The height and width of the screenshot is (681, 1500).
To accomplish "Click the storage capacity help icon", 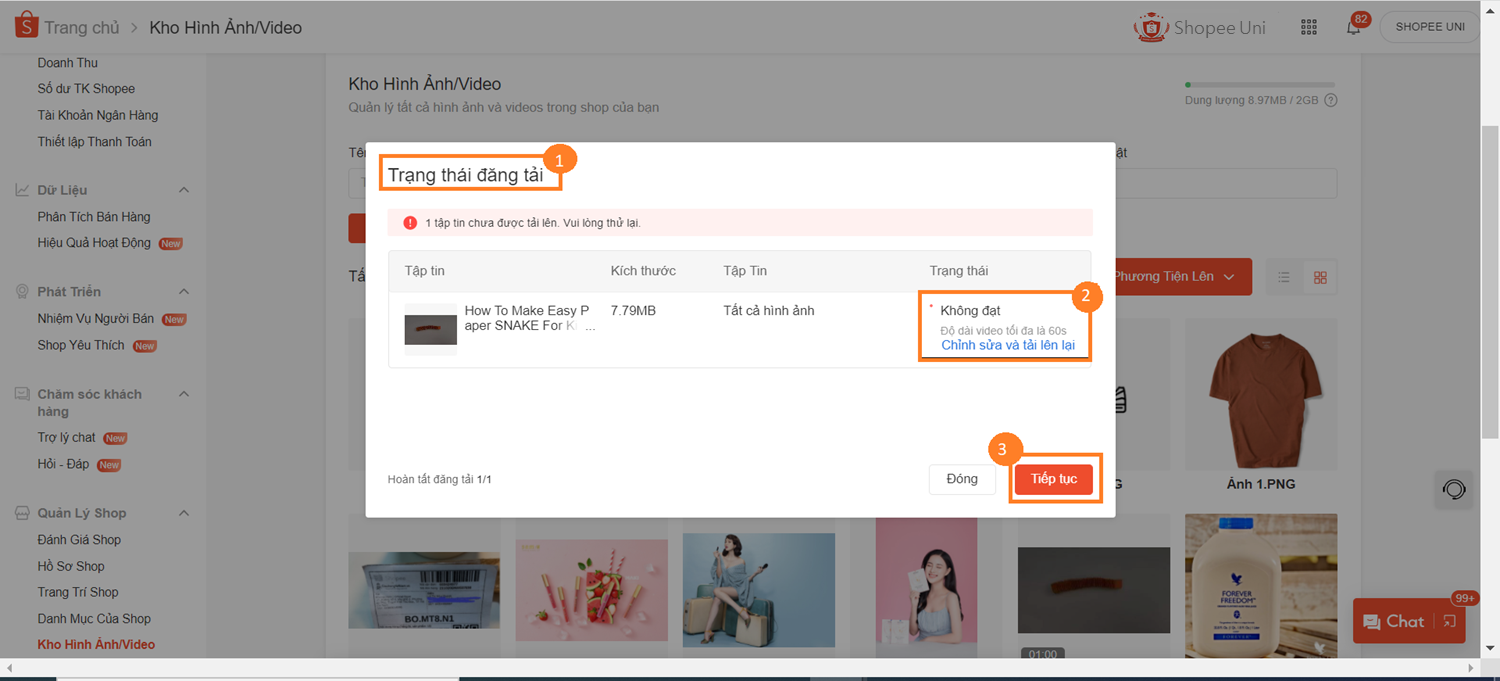I will 1330,100.
